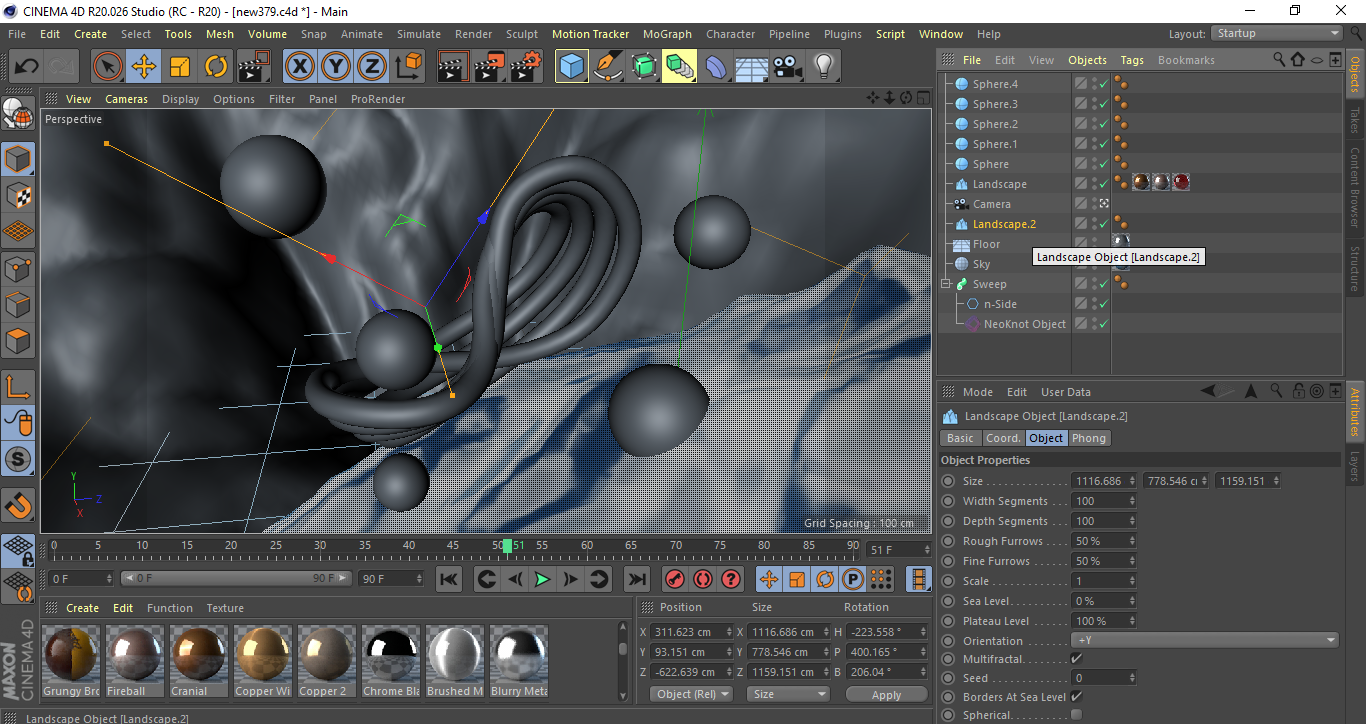The width and height of the screenshot is (1366, 724).
Task: Go to the end of animation
Action: [636, 579]
